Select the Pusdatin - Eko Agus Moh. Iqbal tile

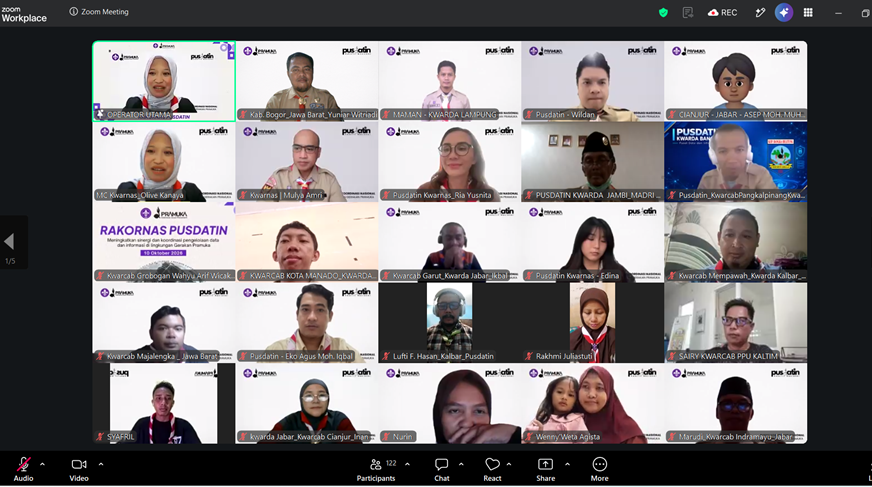point(307,323)
